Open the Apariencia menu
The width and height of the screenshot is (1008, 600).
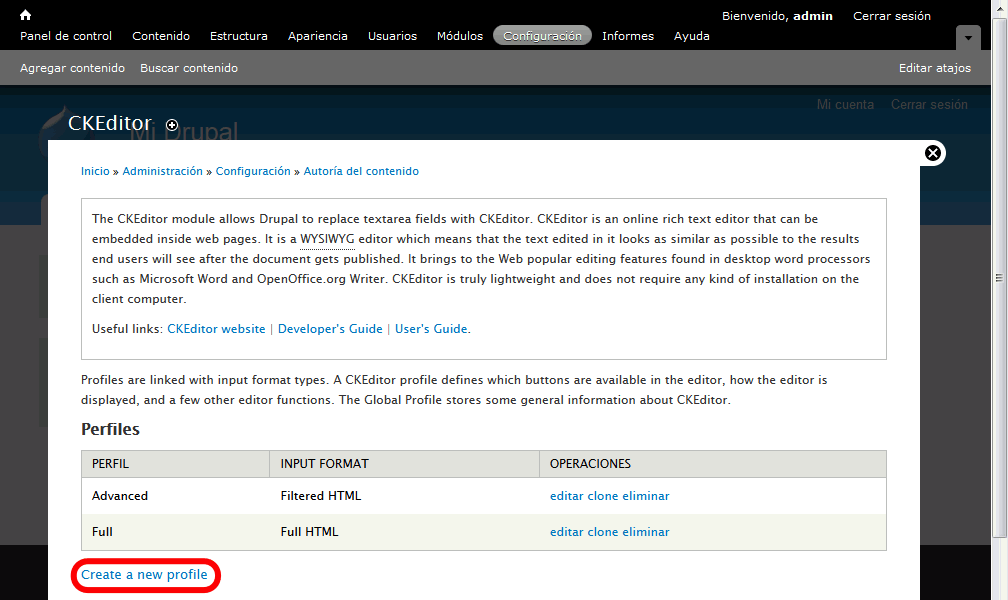pos(318,36)
